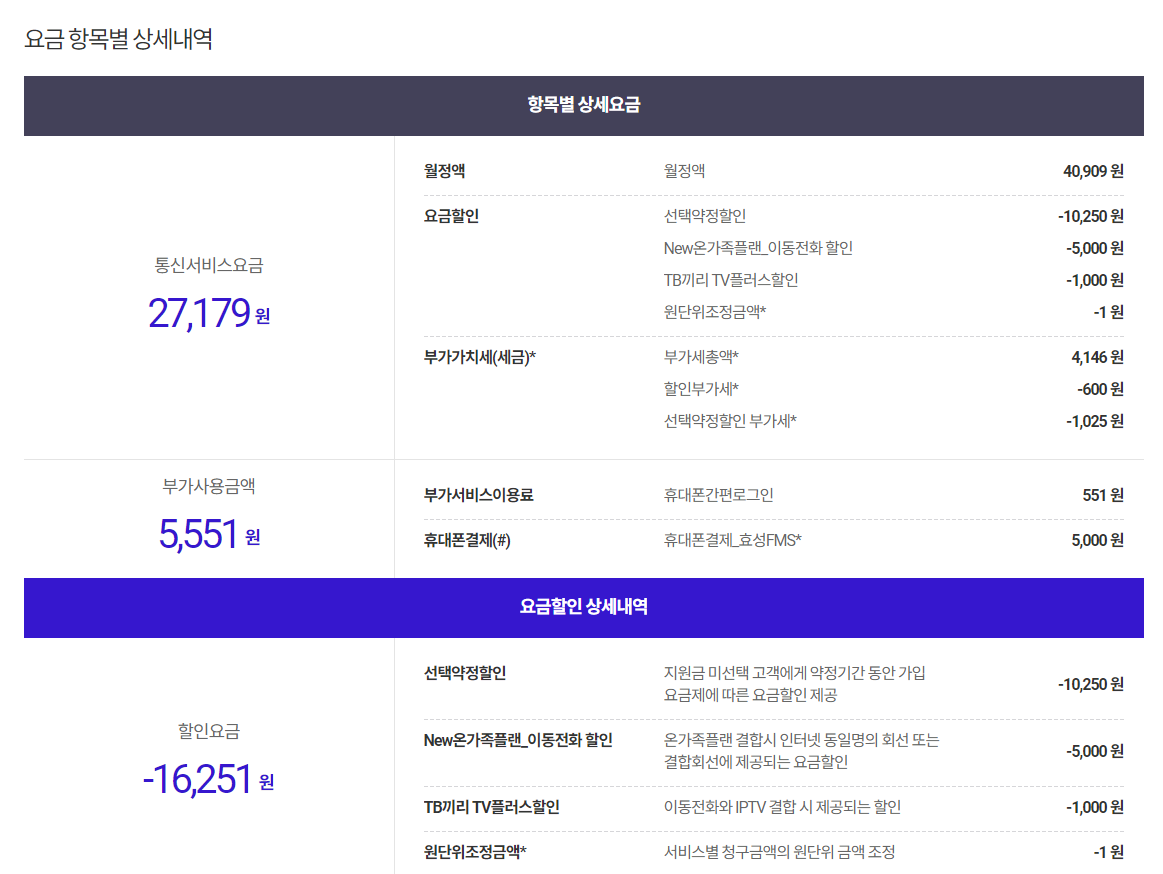Select the 부가가치세(세금)* category label
The image size is (1163, 874).
480,357
